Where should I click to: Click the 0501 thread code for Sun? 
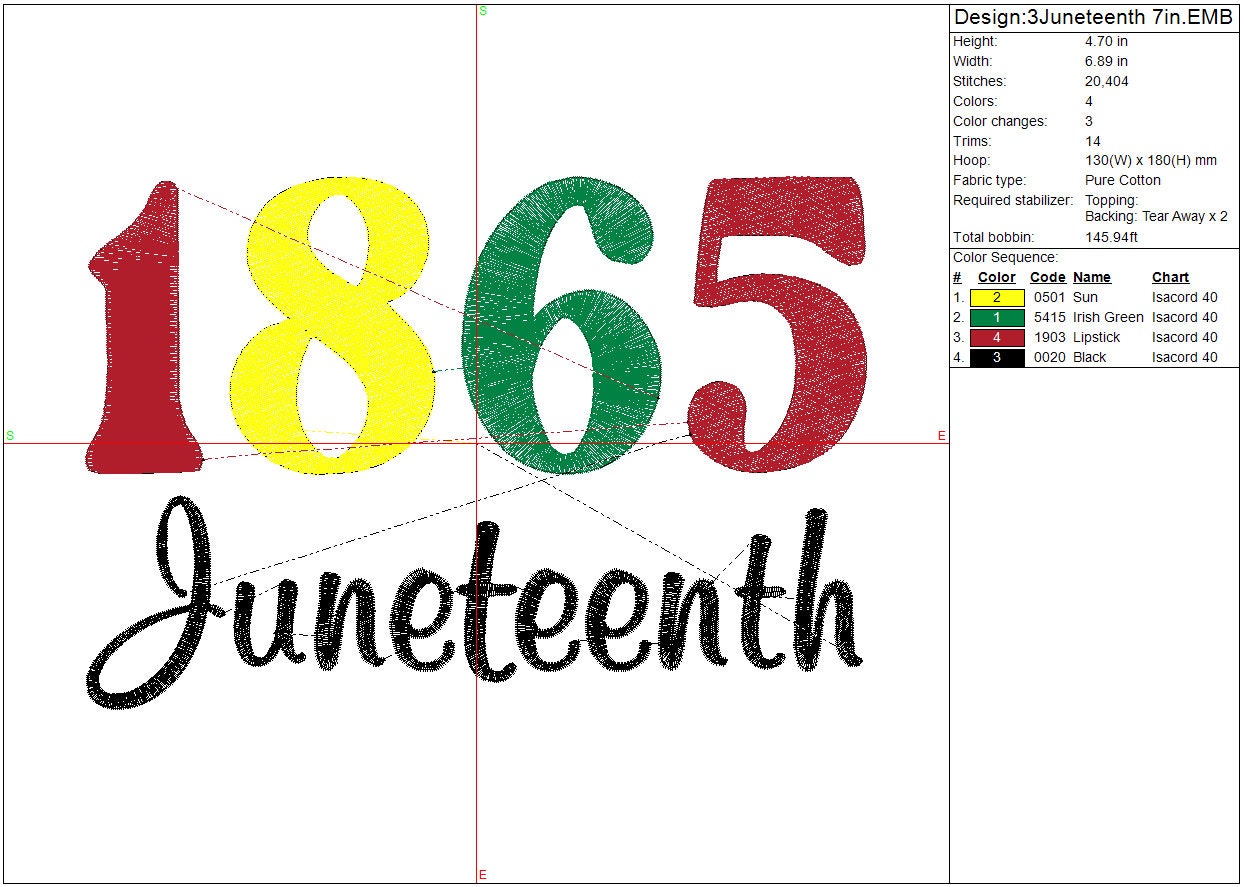click(1049, 298)
